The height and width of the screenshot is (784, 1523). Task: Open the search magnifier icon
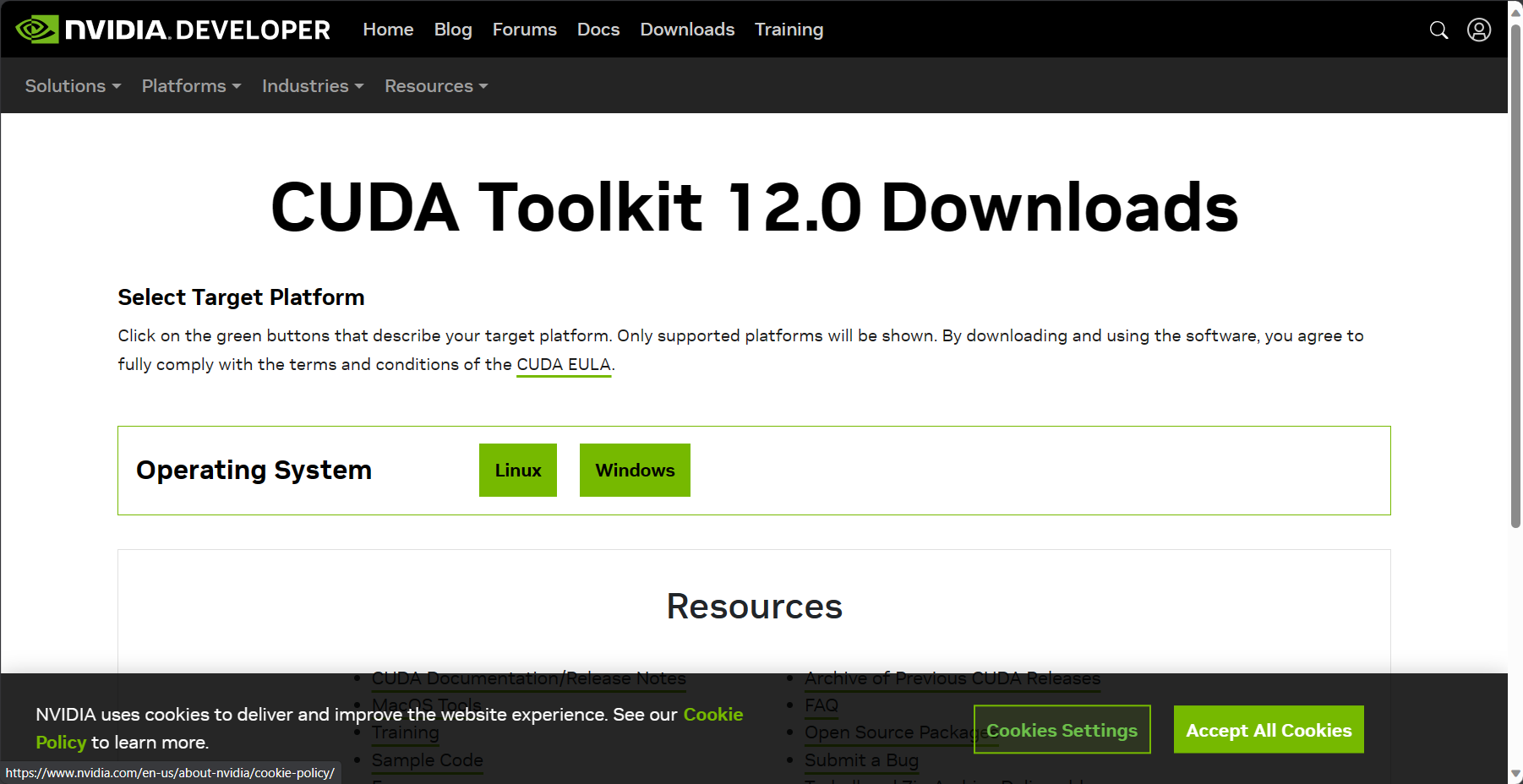click(1438, 30)
